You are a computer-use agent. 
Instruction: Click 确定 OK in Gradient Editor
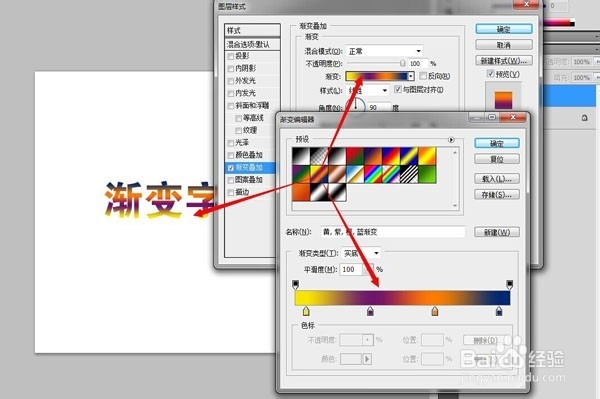497,143
